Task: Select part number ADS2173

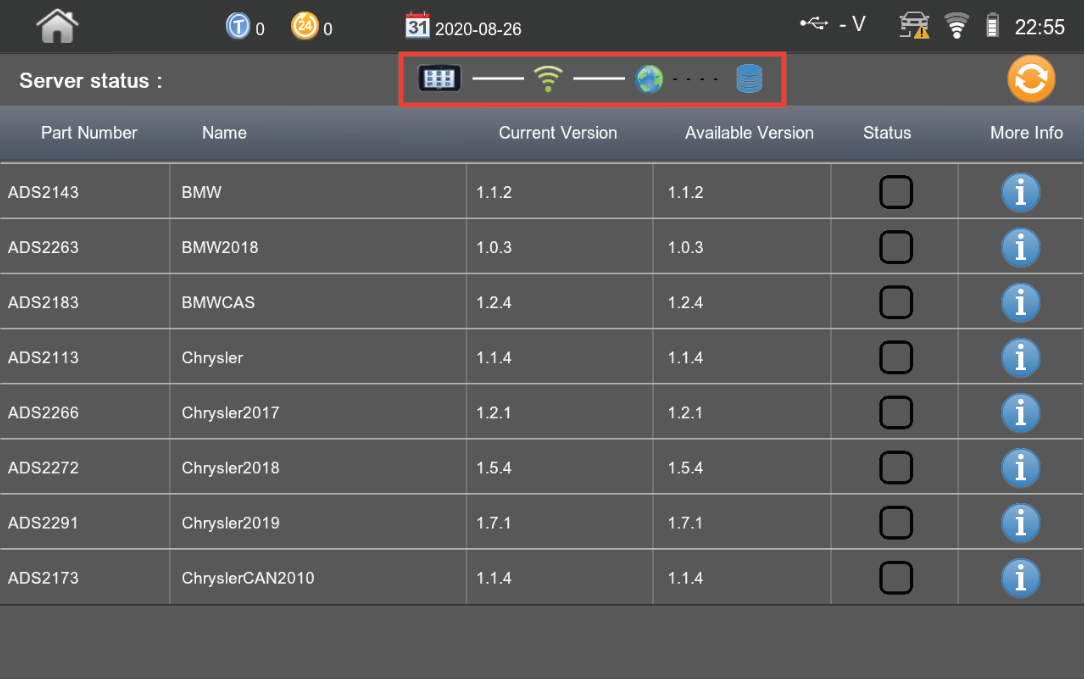Action: 44,578
